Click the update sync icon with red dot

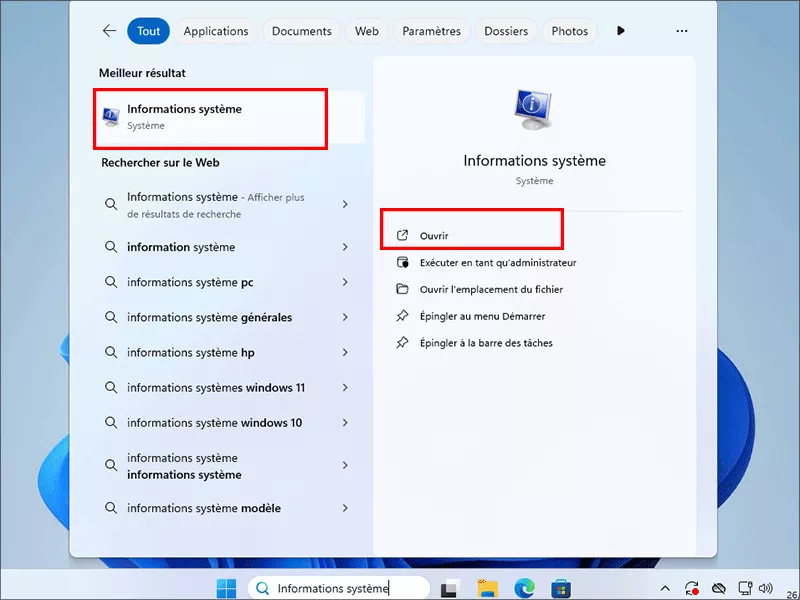coord(691,588)
